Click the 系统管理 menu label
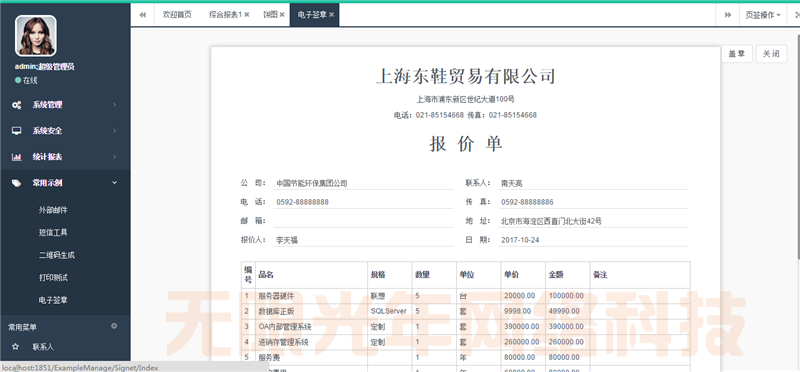 [47, 105]
